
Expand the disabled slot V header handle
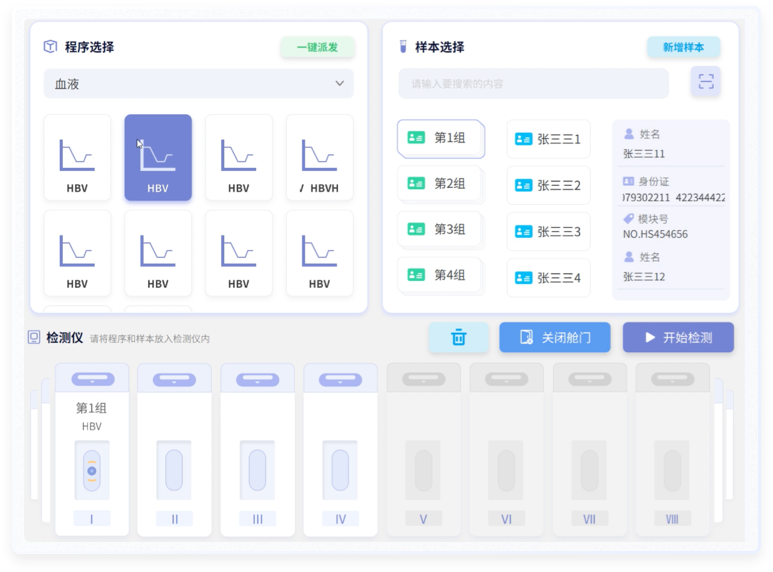(x=423, y=379)
